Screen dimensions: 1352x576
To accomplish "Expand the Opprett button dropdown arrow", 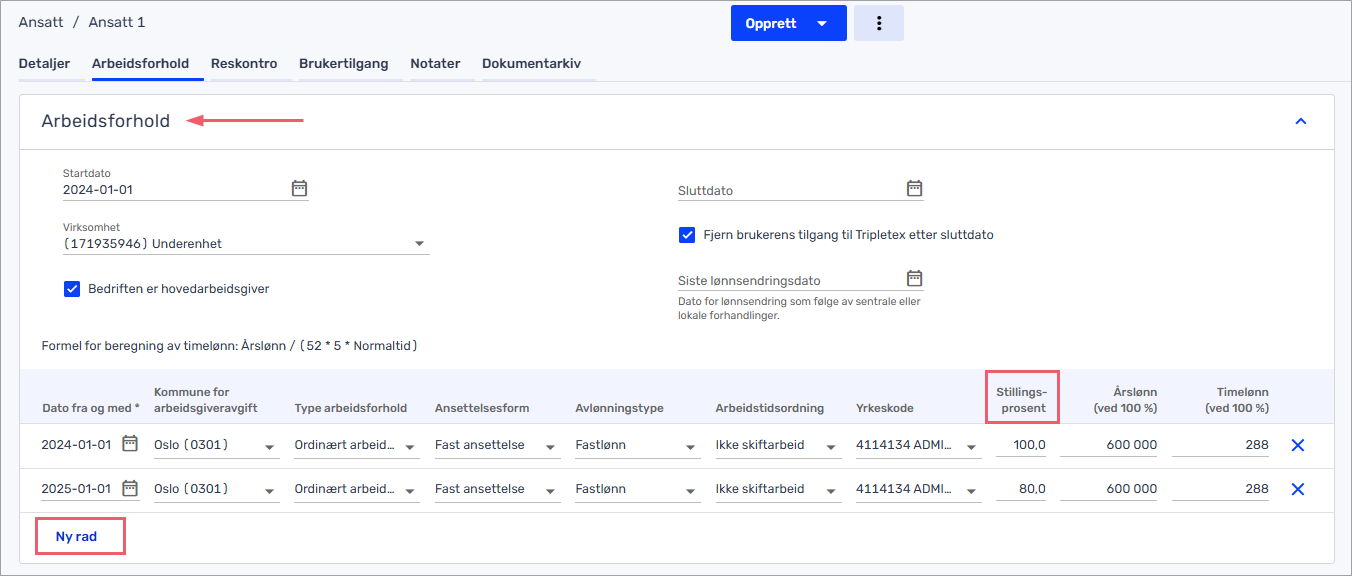I will (x=822, y=23).
